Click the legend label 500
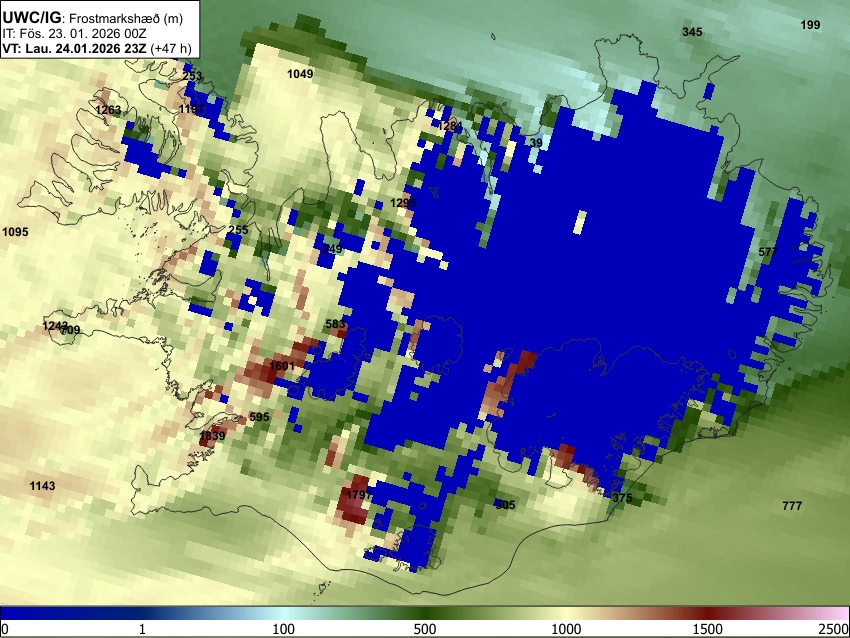 425,629
